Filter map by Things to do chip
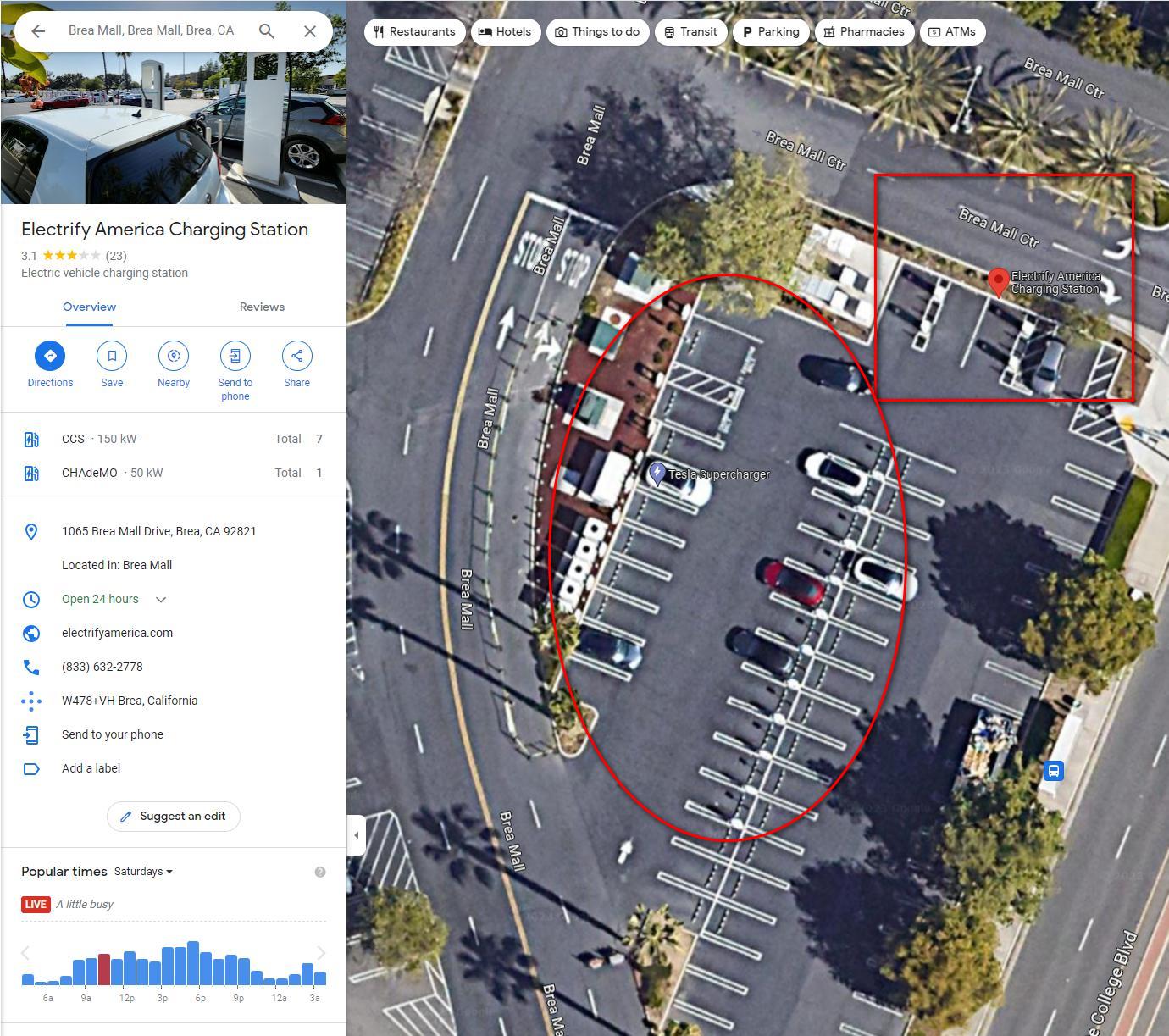1169x1036 pixels. click(x=597, y=31)
